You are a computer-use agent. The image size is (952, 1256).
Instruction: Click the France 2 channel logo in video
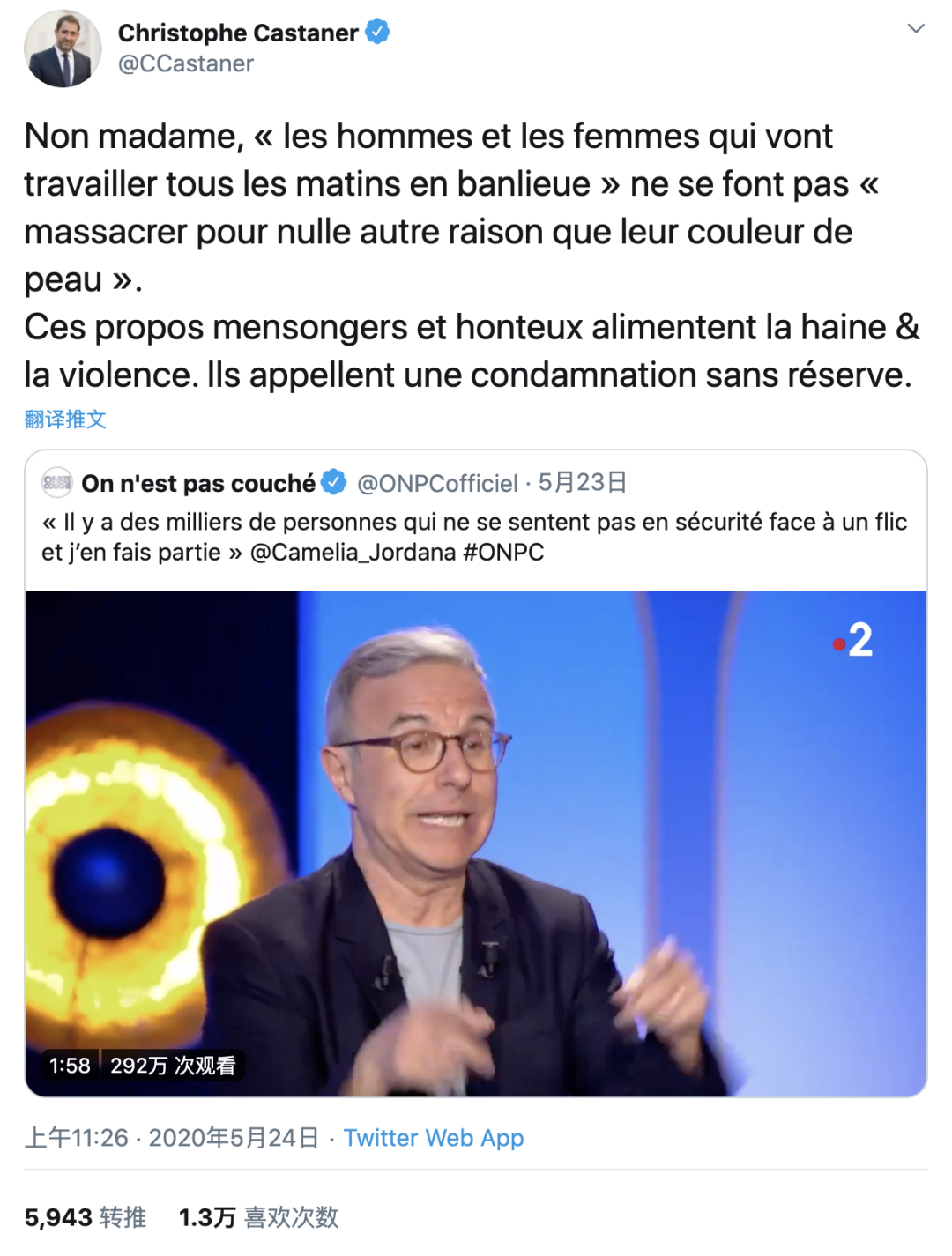coord(852,640)
